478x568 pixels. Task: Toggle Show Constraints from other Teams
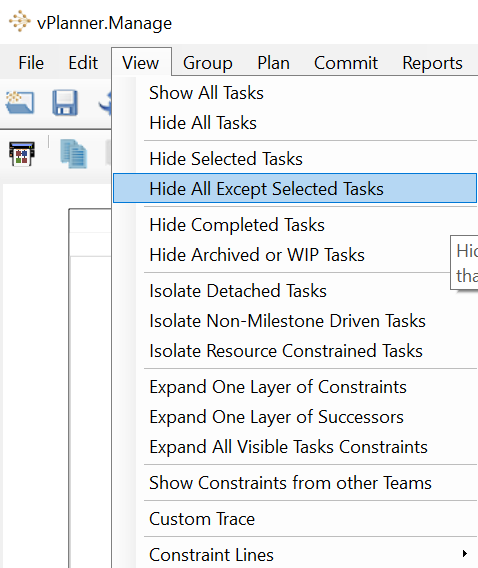[295, 483]
